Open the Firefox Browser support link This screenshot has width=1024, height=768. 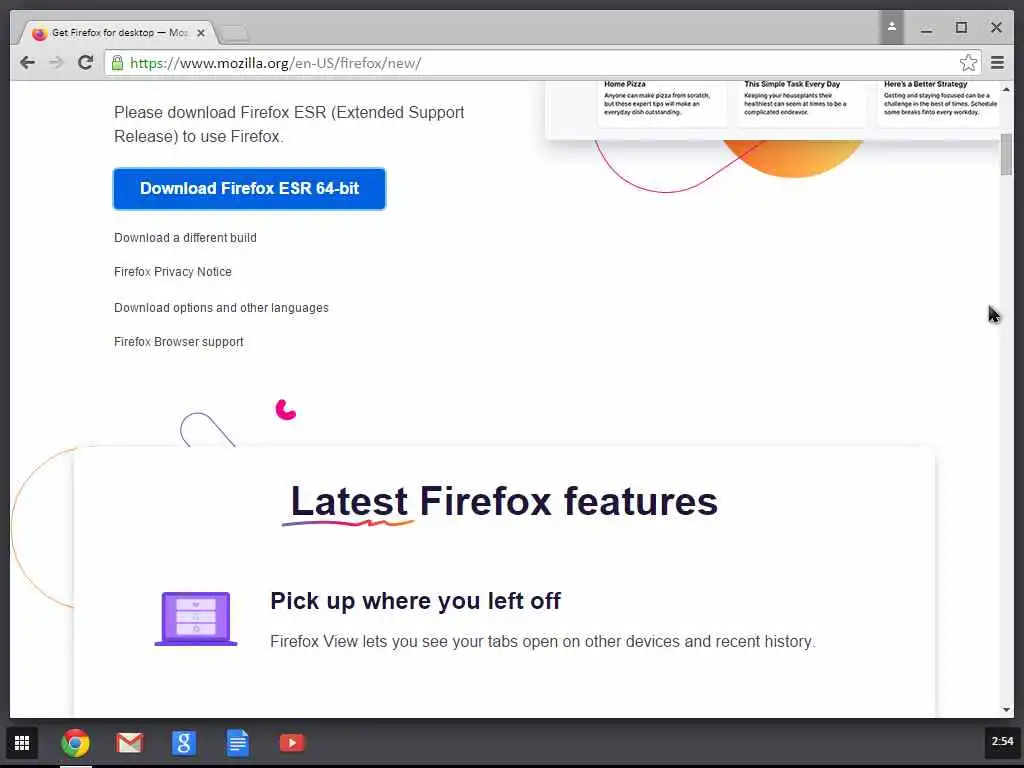click(179, 342)
